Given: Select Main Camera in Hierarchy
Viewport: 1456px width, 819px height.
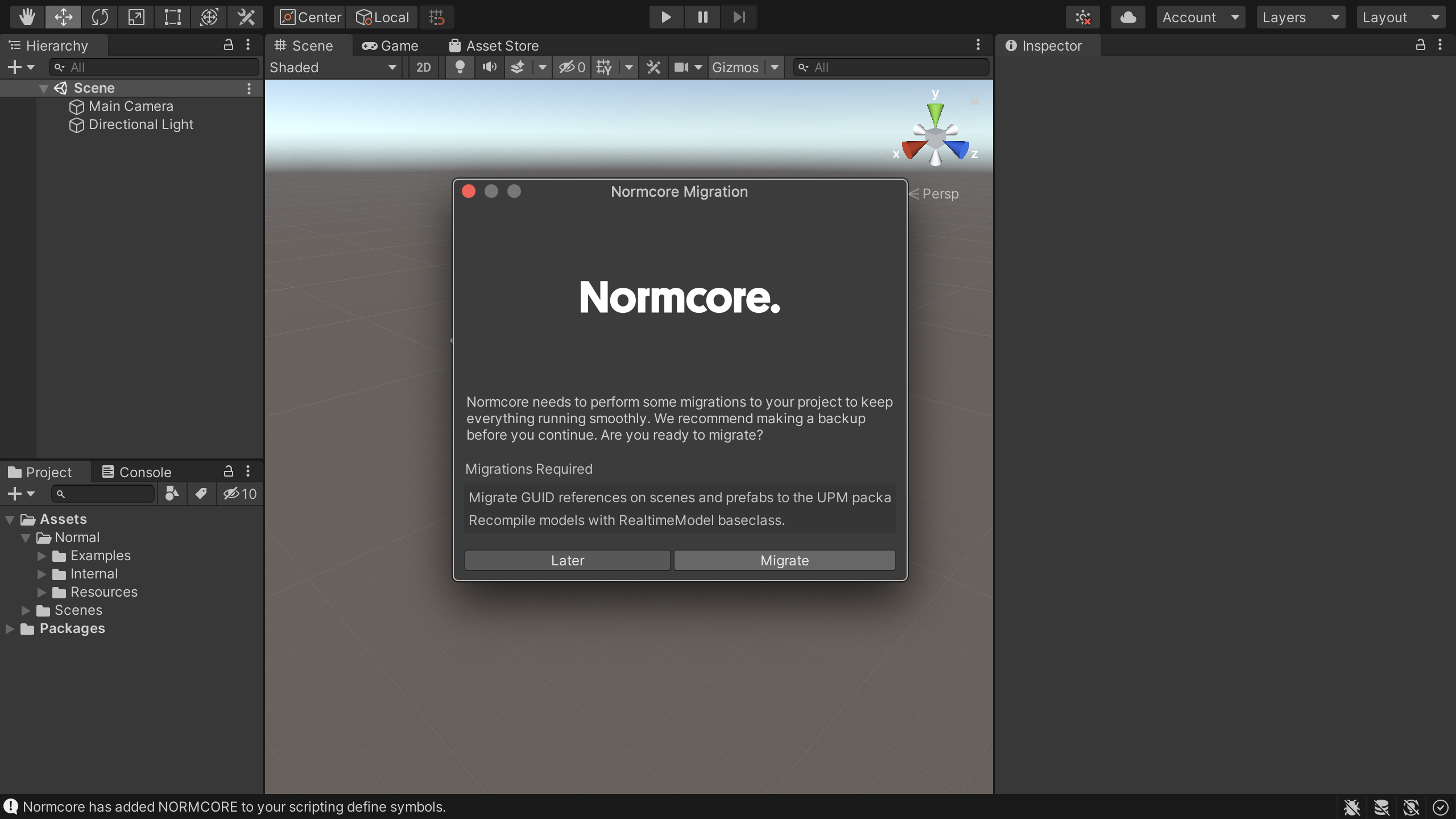Looking at the screenshot, I should [x=131, y=106].
